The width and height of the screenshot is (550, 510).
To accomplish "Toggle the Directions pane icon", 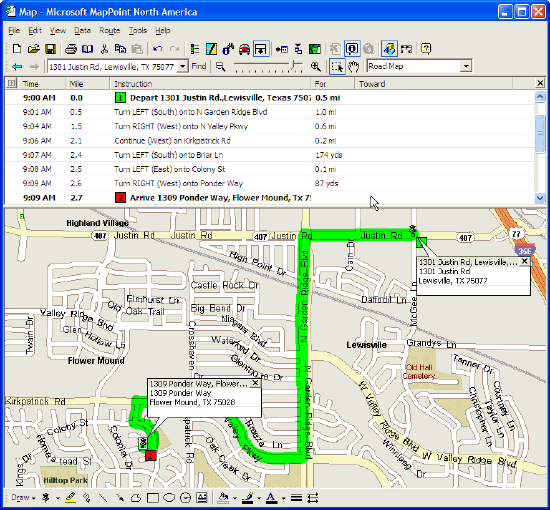I will pyautogui.click(x=261, y=49).
